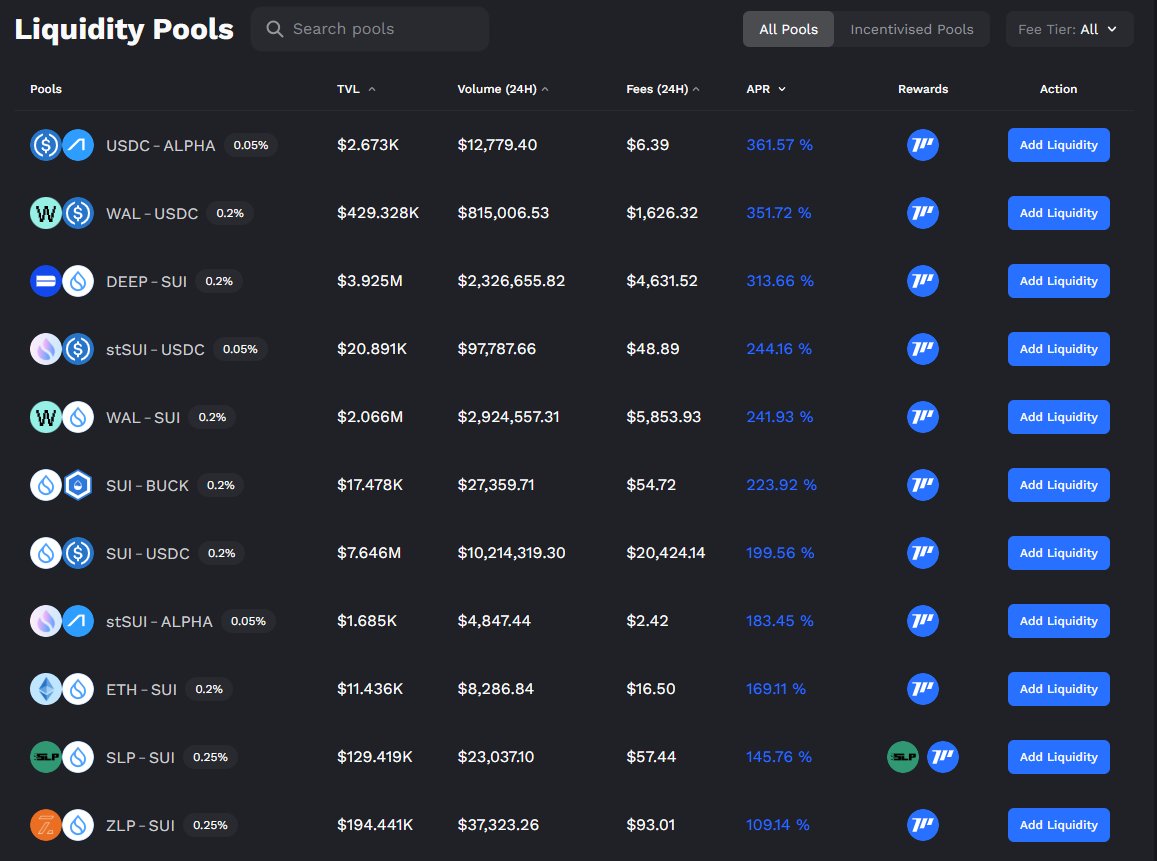Switch to Incentivised Pools tab

911,30
